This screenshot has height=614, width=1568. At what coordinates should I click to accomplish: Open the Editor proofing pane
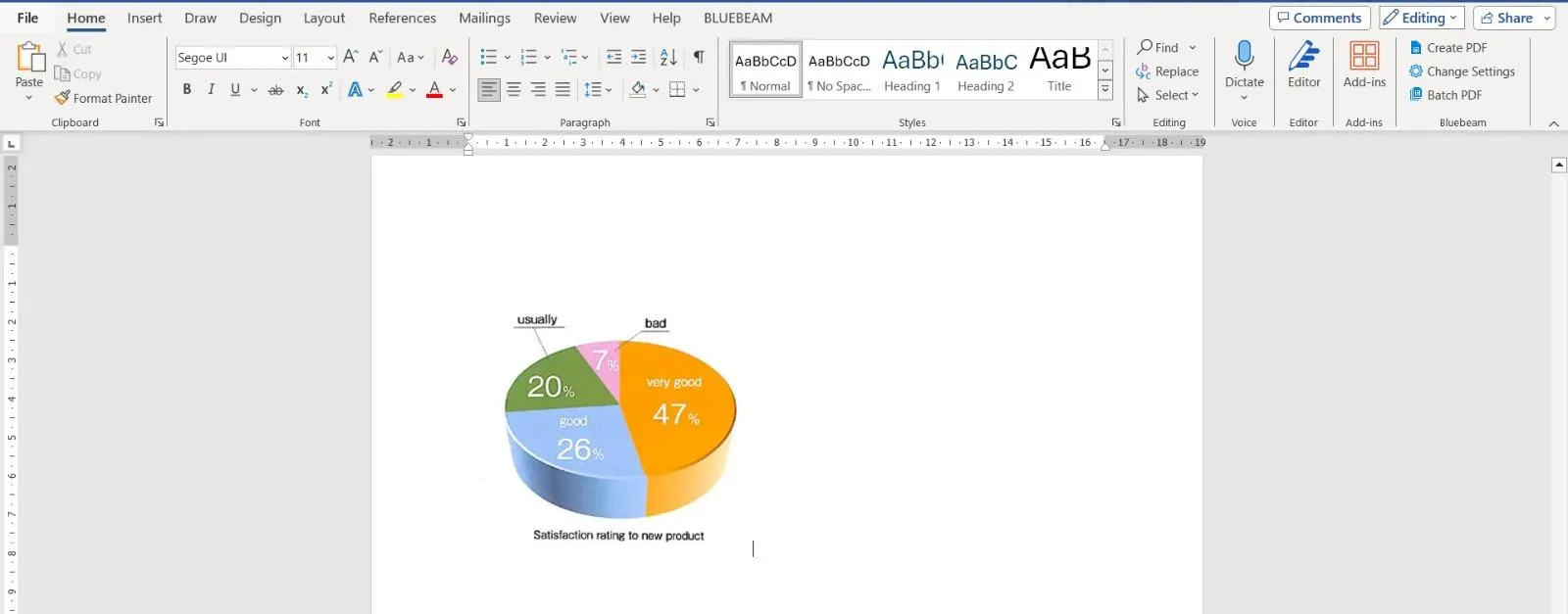click(x=1303, y=65)
